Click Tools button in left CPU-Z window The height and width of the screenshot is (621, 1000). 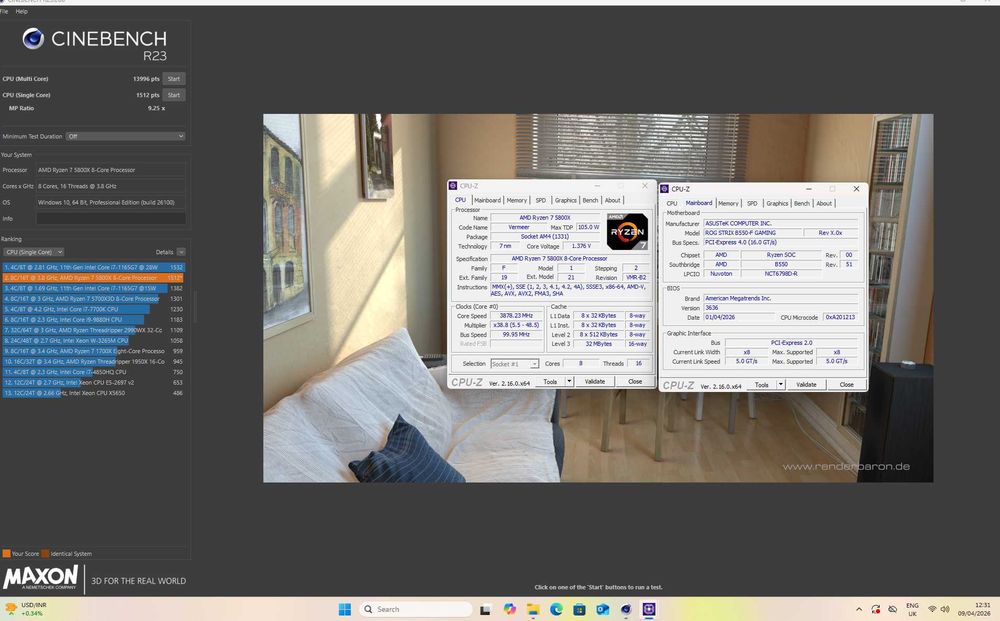tap(550, 381)
